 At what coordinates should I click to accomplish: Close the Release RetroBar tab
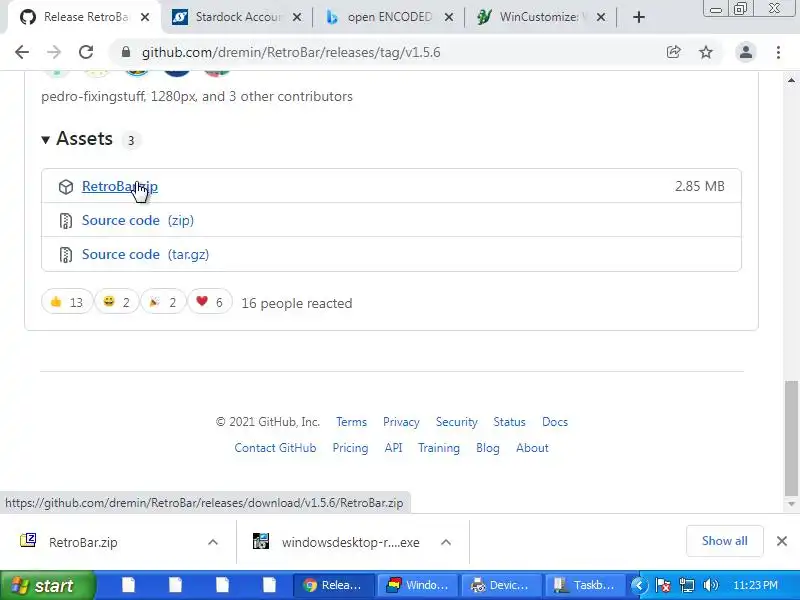tap(145, 17)
